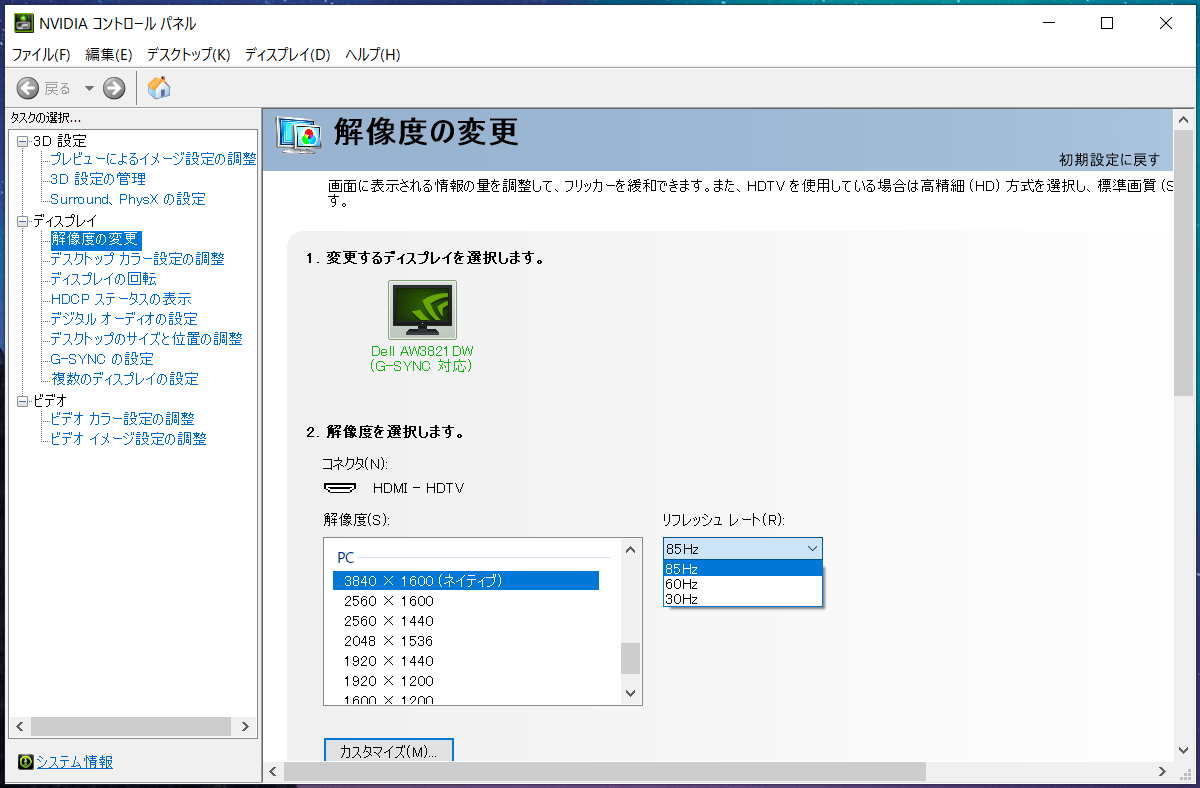1200x788 pixels.
Task: Click the リフレッシュ レート combo box
Action: 742,548
